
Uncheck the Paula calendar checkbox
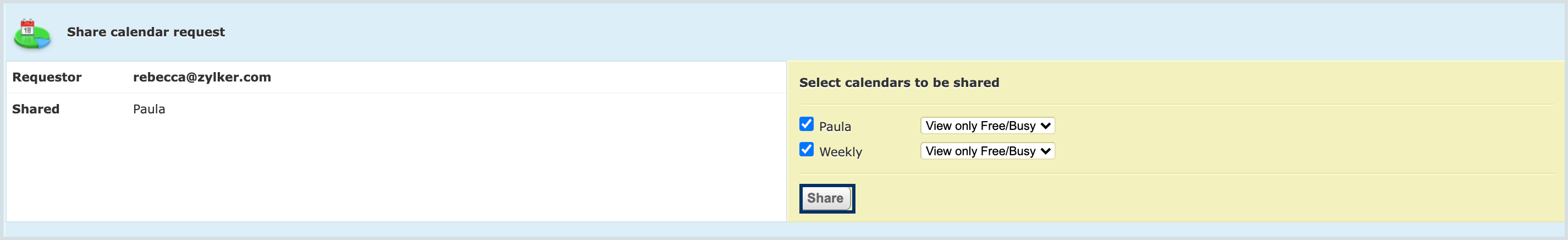coord(807,124)
